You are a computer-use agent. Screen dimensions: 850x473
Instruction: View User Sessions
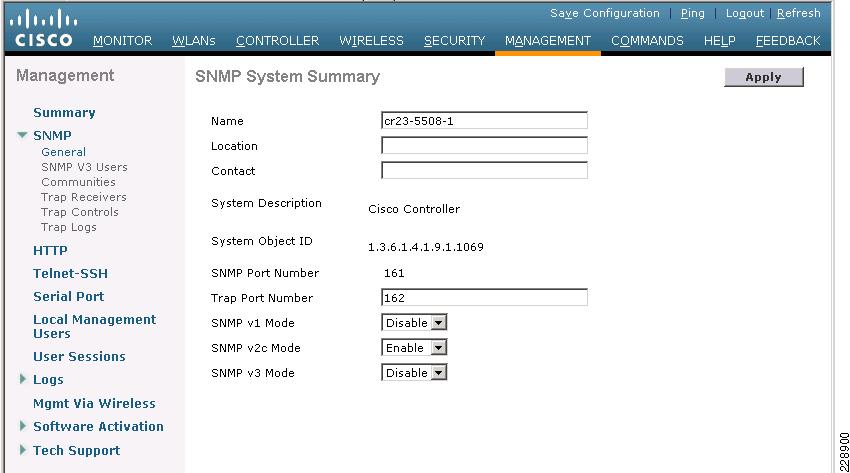79,357
